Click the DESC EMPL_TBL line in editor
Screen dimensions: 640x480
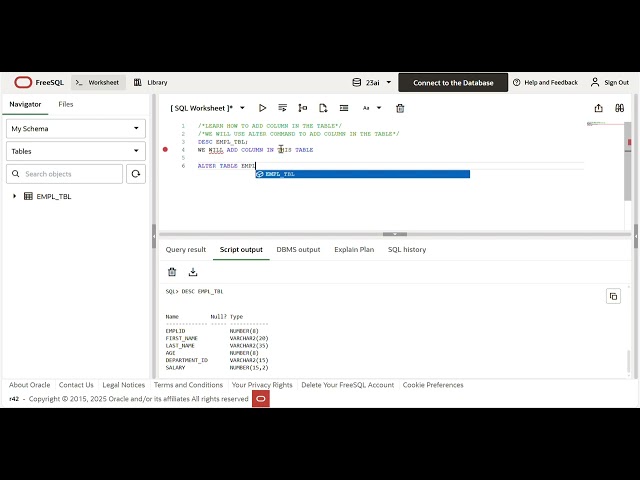tap(222, 142)
